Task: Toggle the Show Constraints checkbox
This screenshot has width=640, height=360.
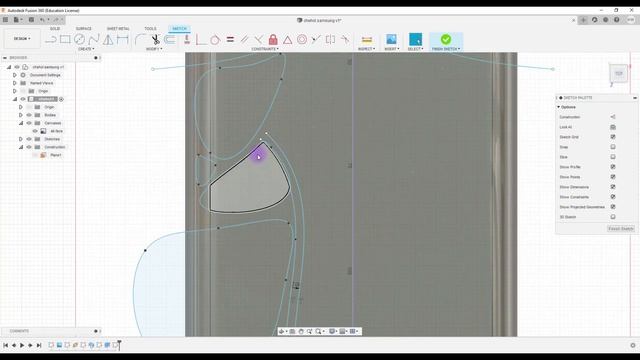Action: coord(613,197)
